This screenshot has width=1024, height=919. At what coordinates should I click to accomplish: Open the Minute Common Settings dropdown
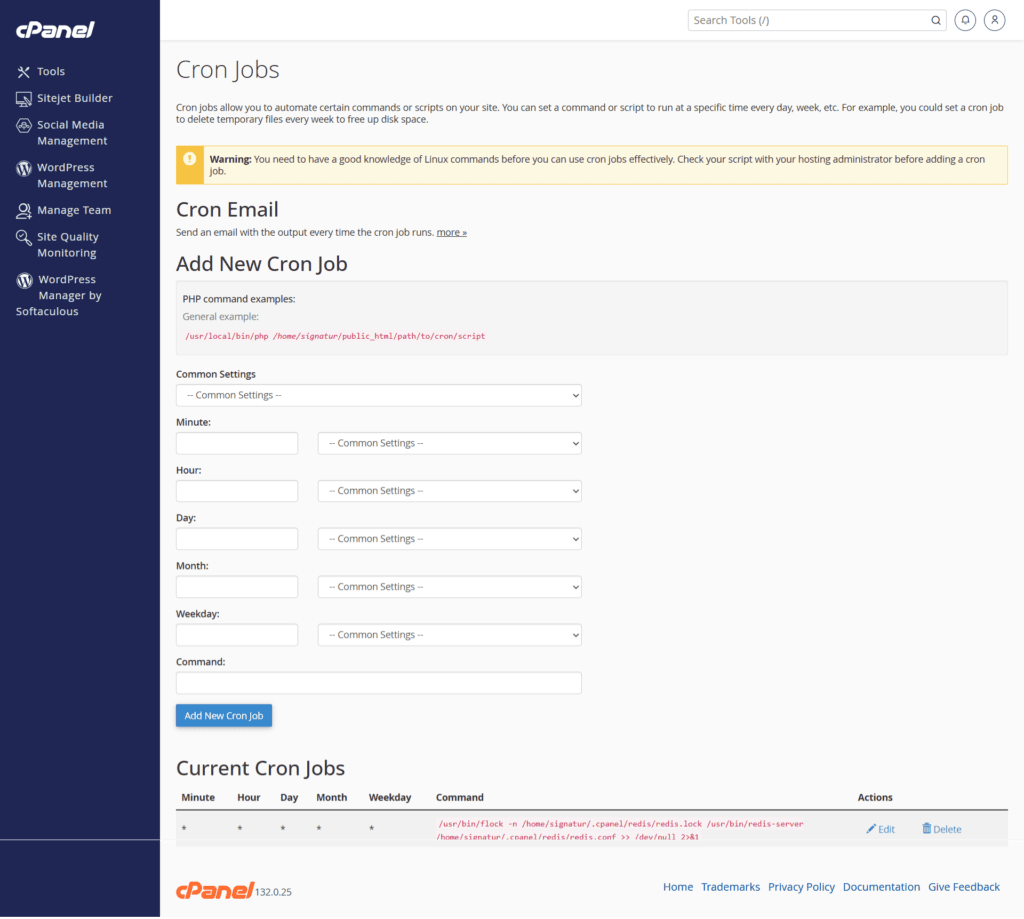click(x=448, y=443)
